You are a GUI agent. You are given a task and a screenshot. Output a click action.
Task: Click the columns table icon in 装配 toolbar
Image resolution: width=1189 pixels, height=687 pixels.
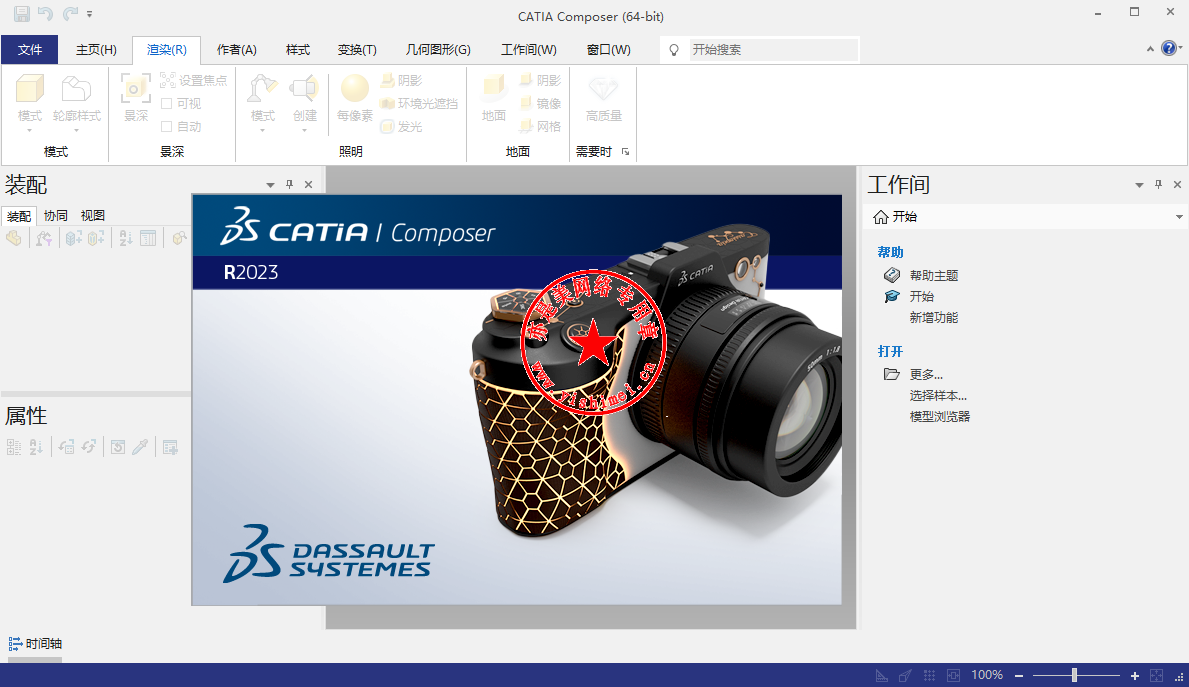pos(148,239)
